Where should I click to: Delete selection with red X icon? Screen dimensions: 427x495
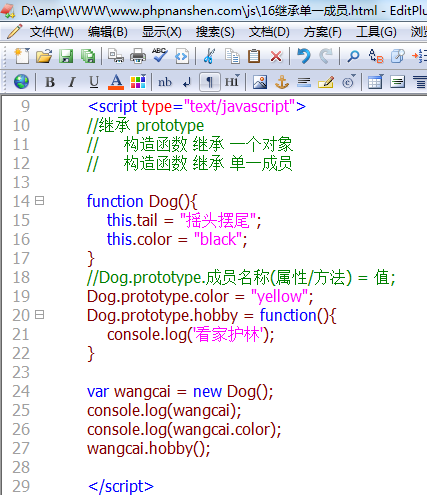pyautogui.click(x=276, y=56)
